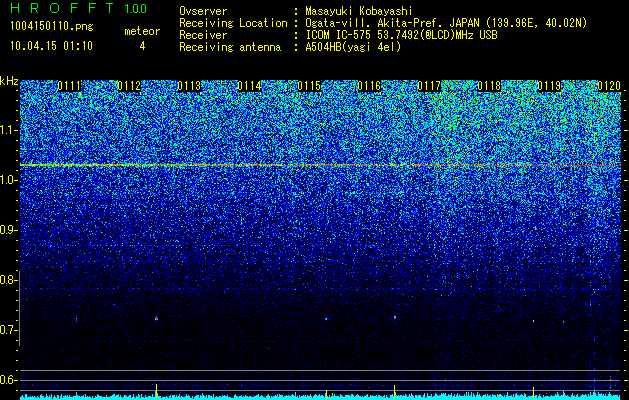The image size is (629, 400).
Task: Click the 'Receiver' field label
Action: (x=203, y=35)
